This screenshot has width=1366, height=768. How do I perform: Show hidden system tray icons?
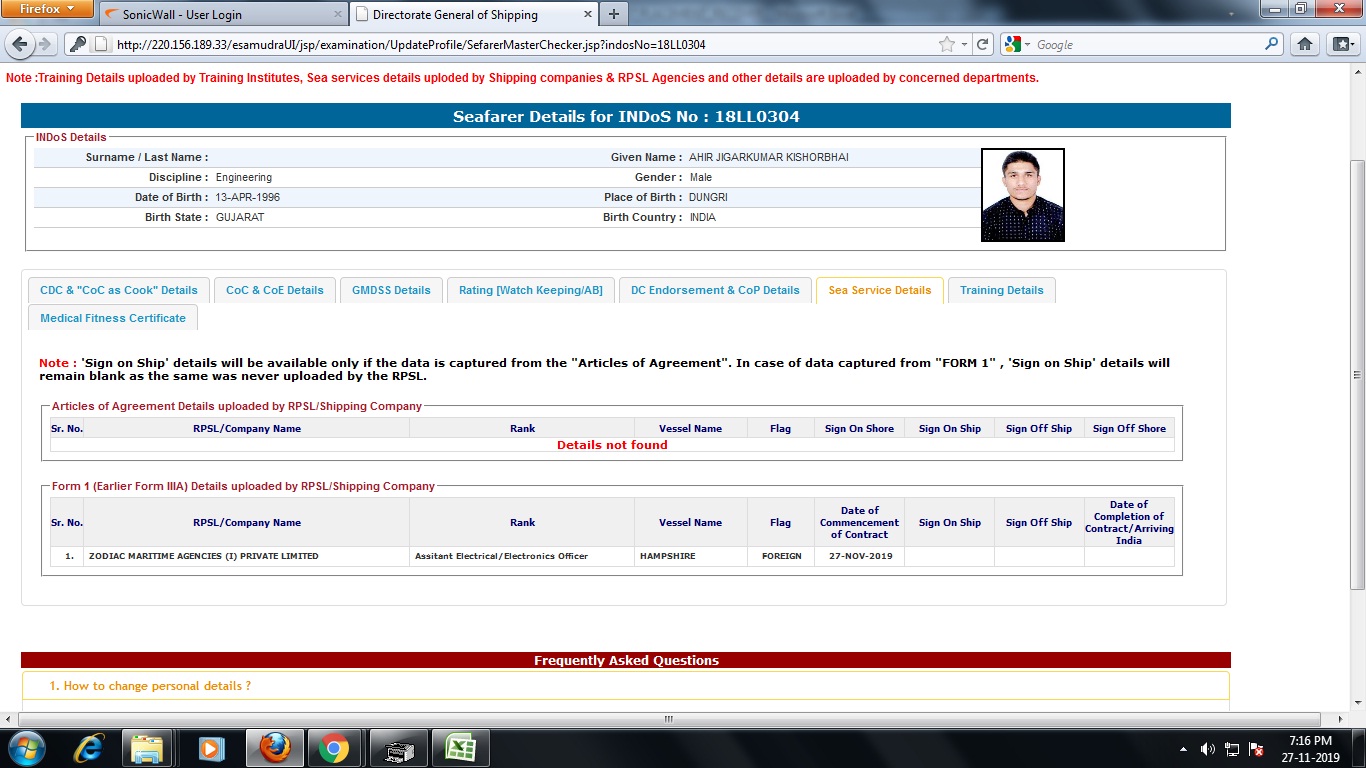coord(1184,748)
